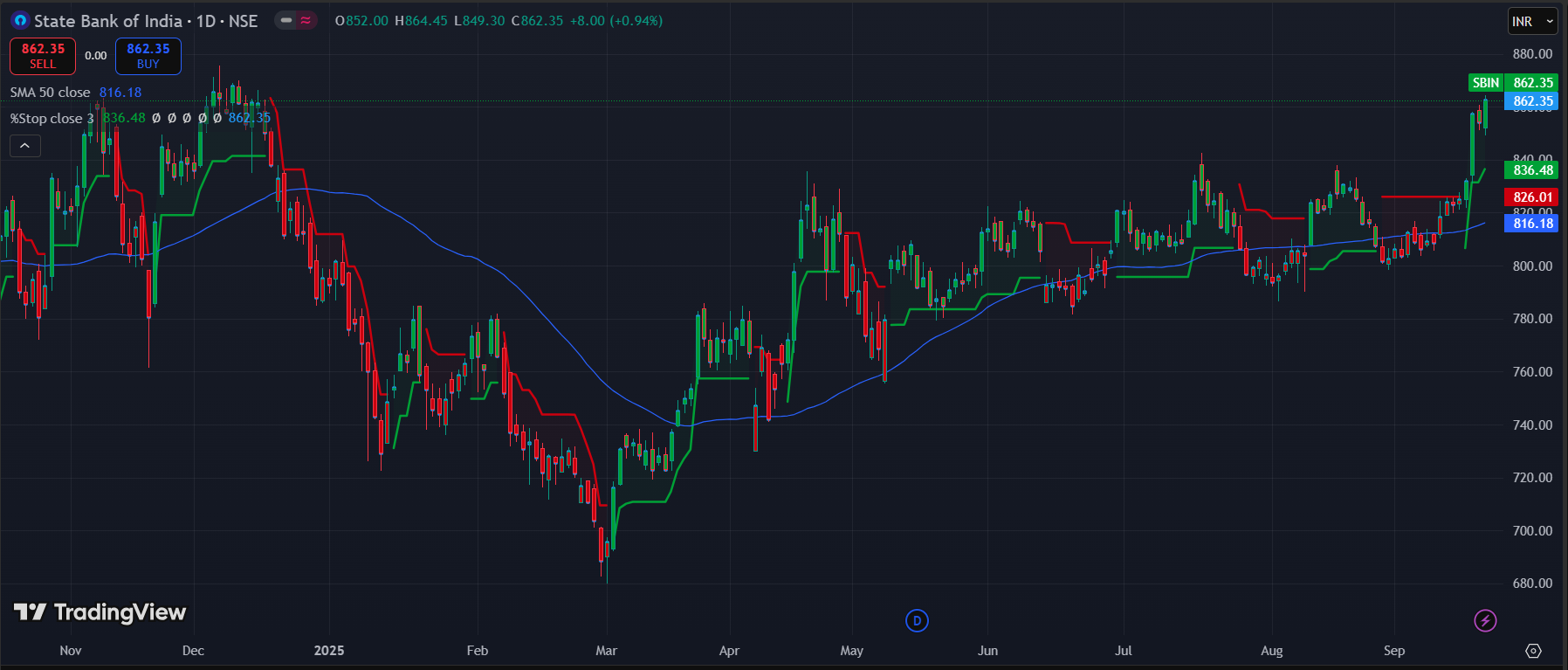Collapse the indicator legend with chevron
1568x670 pixels.
25,146
